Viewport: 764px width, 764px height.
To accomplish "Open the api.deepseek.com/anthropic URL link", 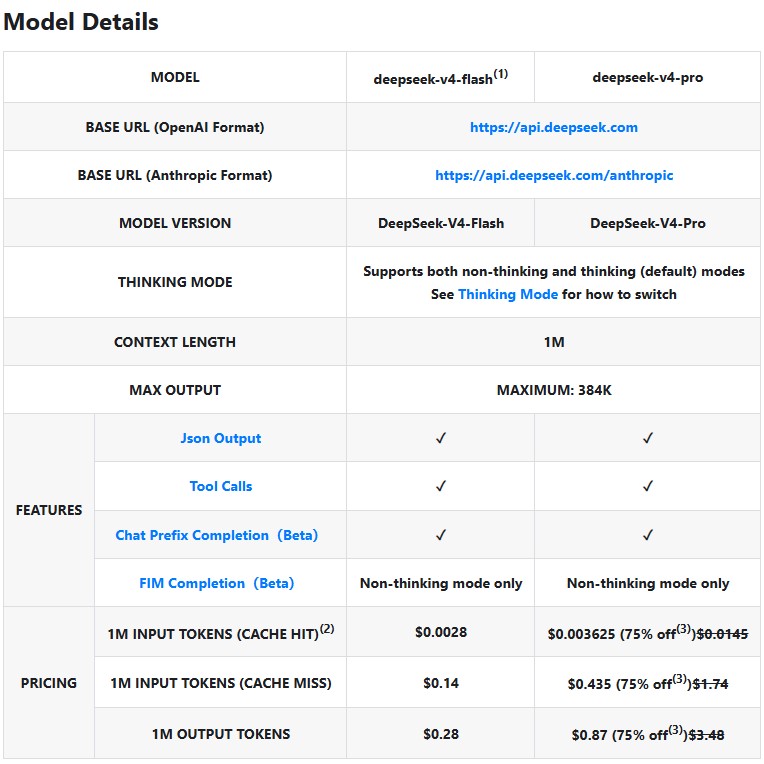I will pyautogui.click(x=554, y=175).
